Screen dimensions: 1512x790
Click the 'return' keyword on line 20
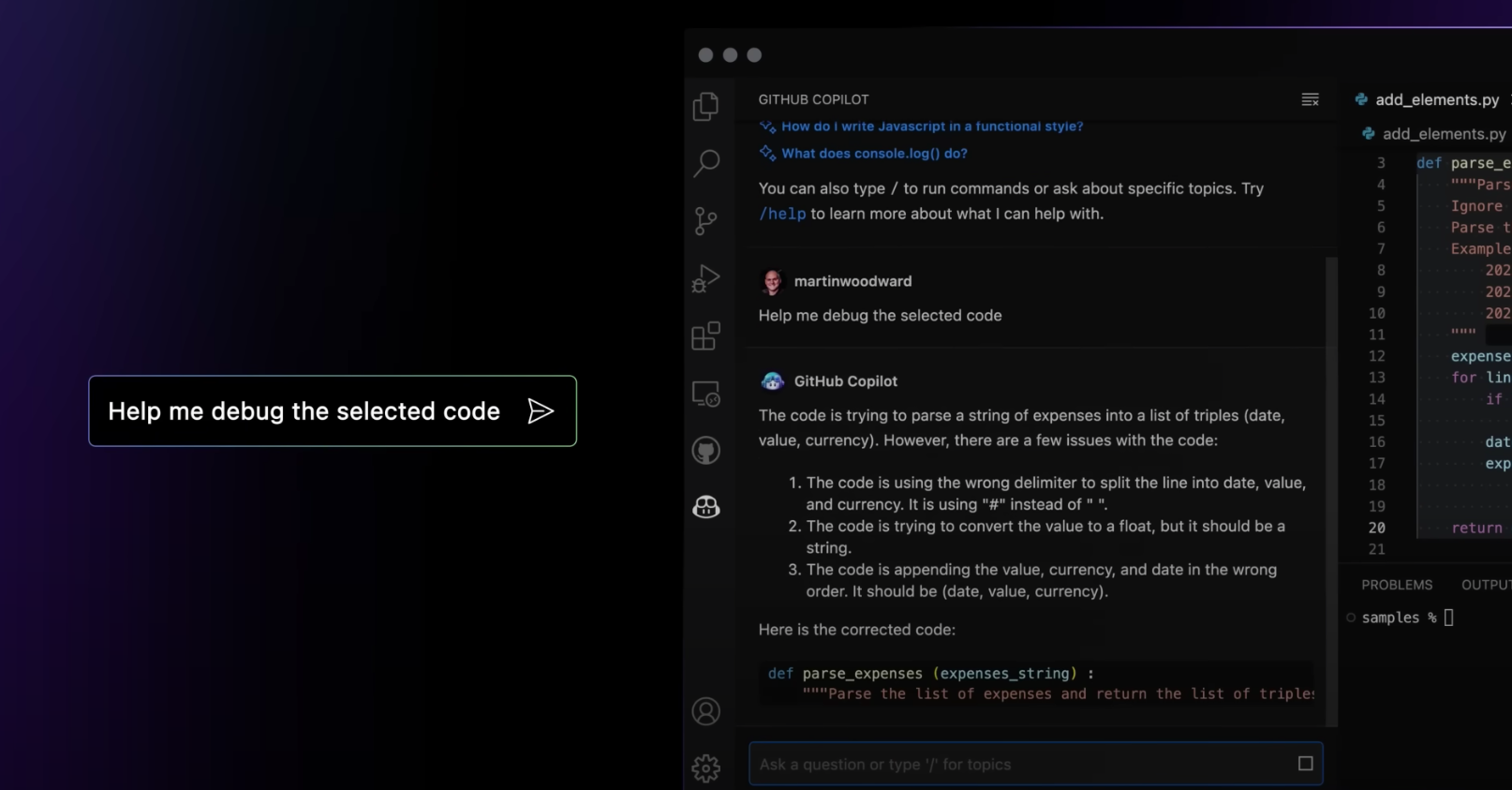[1476, 528]
